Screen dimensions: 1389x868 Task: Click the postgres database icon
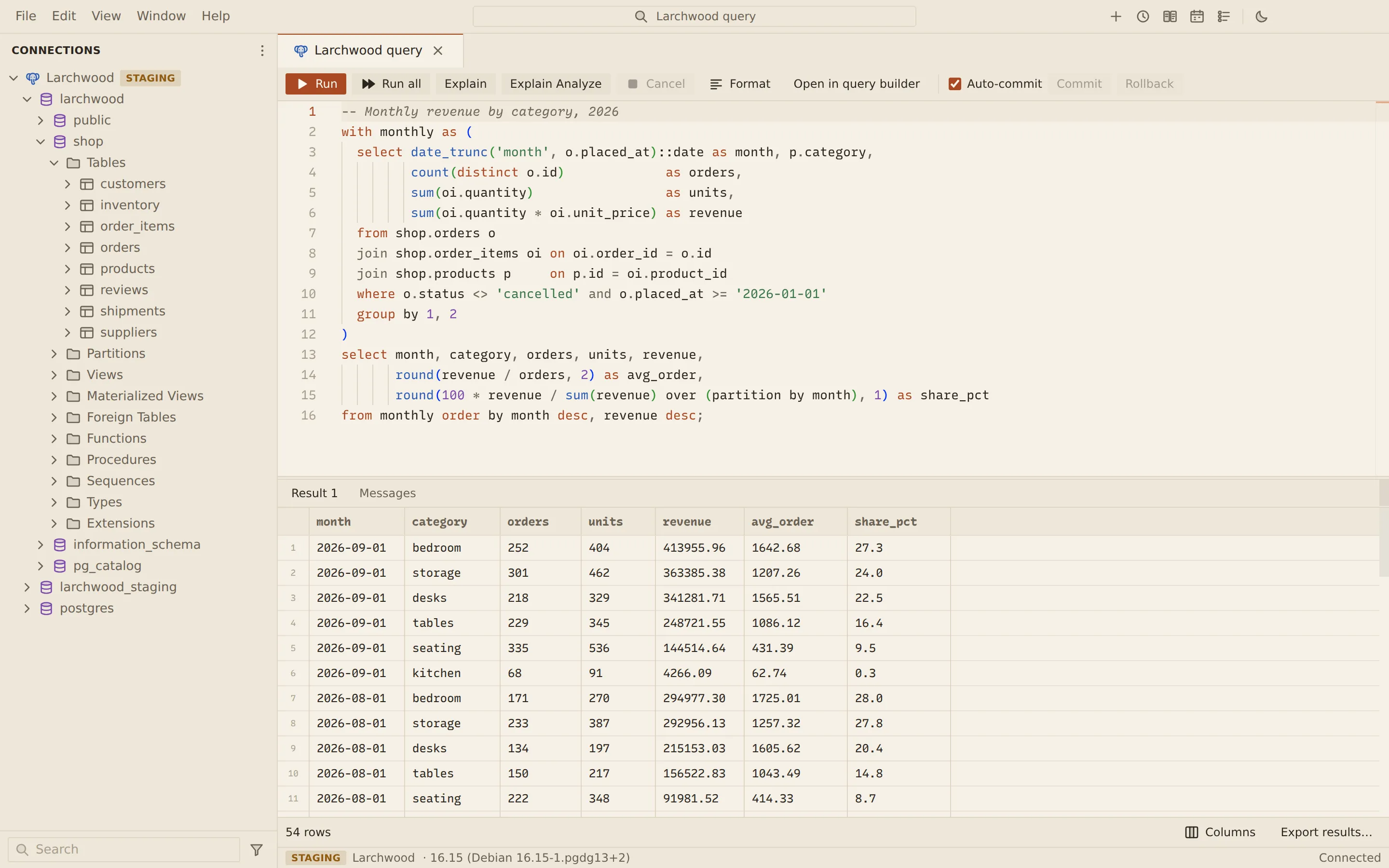(x=46, y=609)
